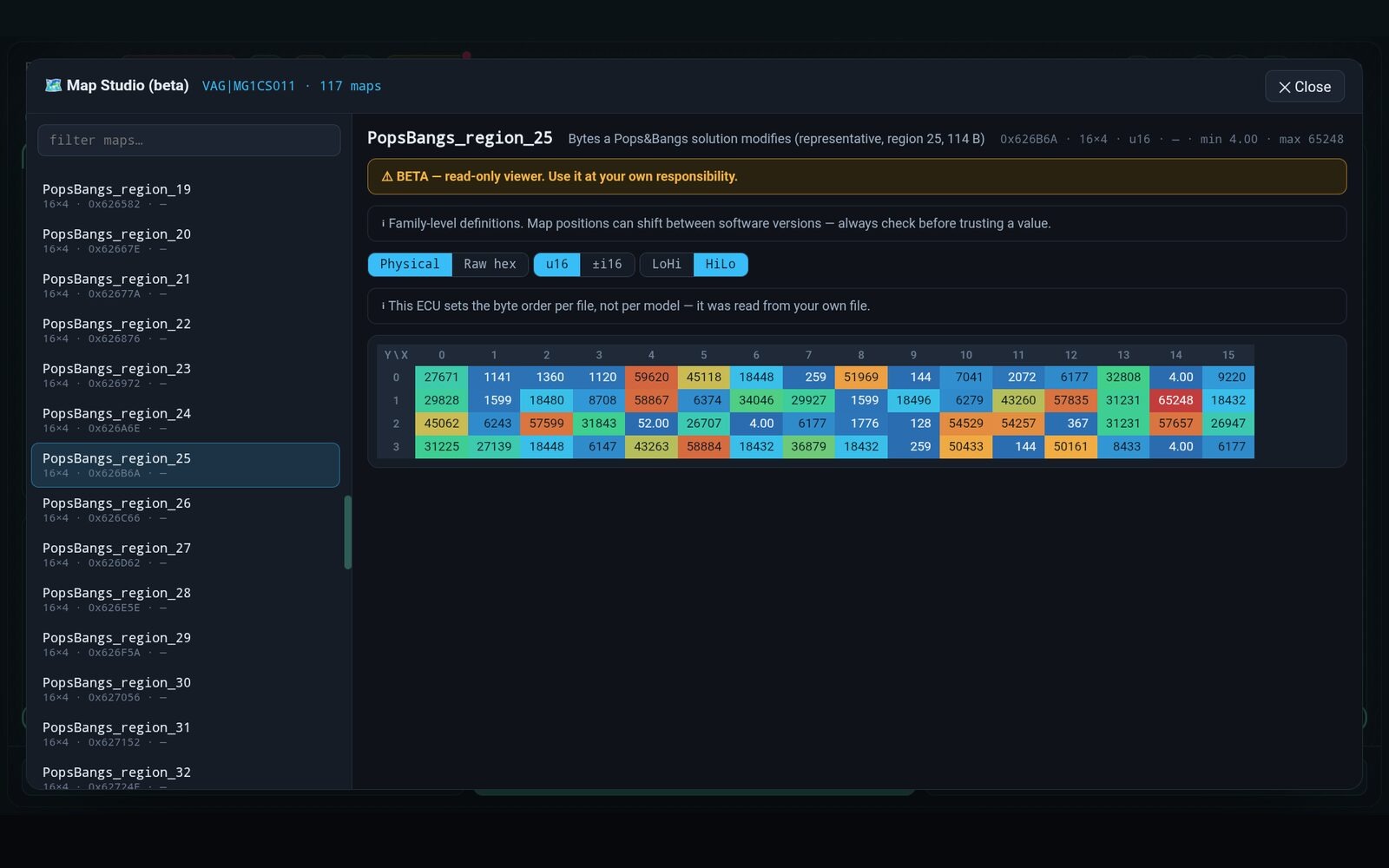Switch to Physical value display
The width and height of the screenshot is (1389, 868).
tap(410, 264)
